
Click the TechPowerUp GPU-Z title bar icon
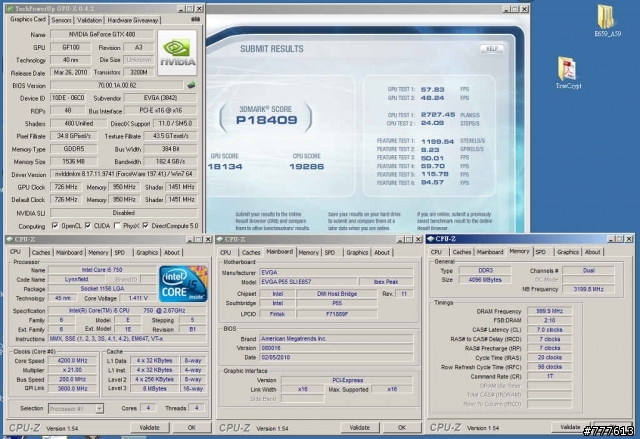(x=10, y=8)
